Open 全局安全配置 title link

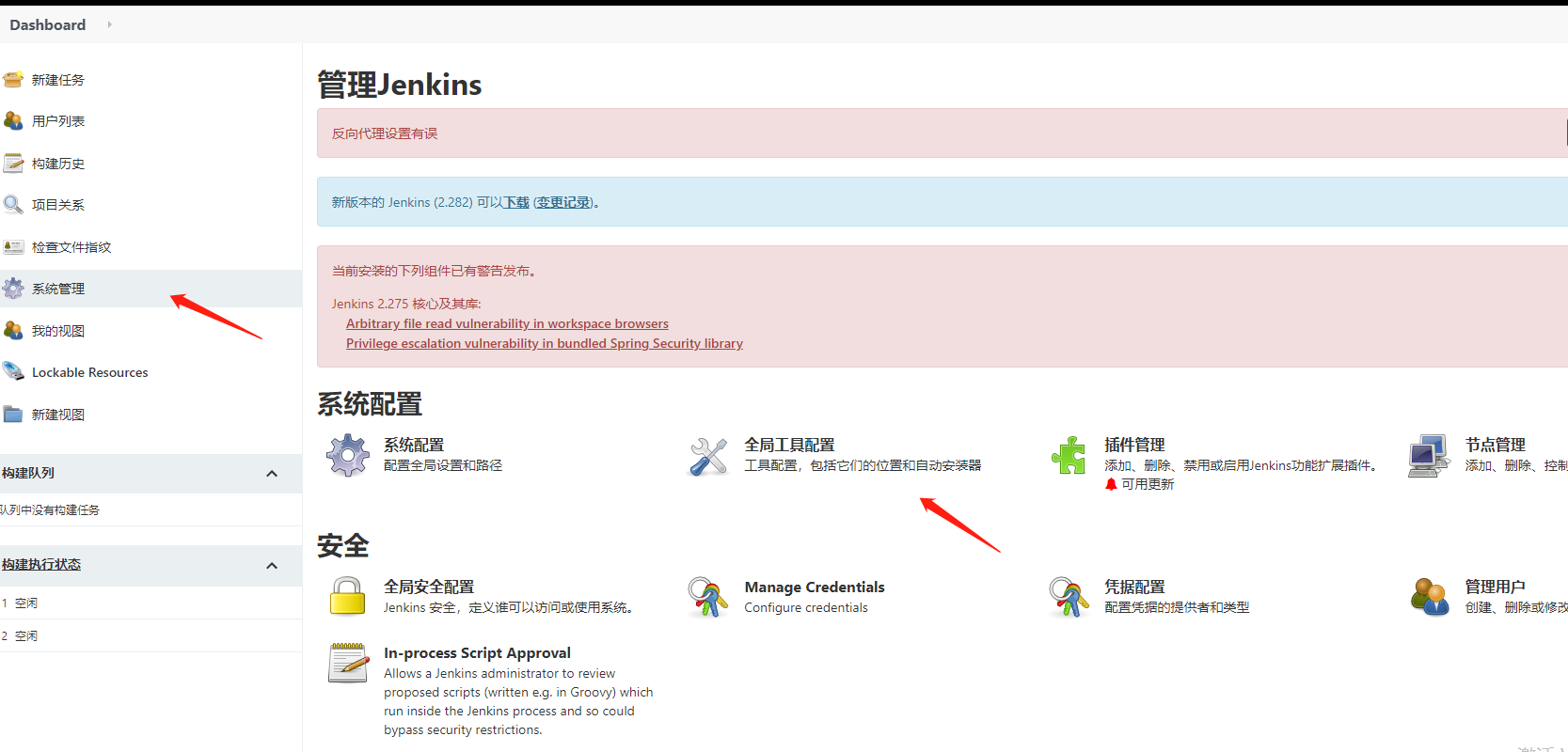point(429,587)
